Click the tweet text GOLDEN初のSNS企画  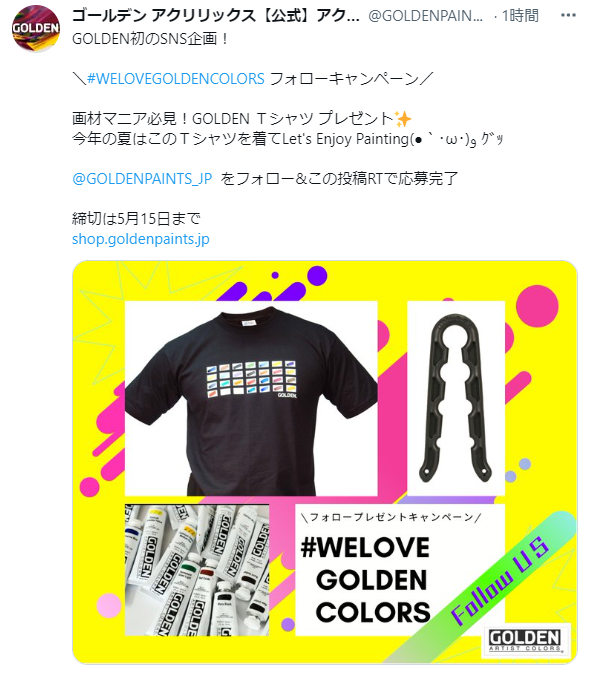pyautogui.click(x=151, y=39)
